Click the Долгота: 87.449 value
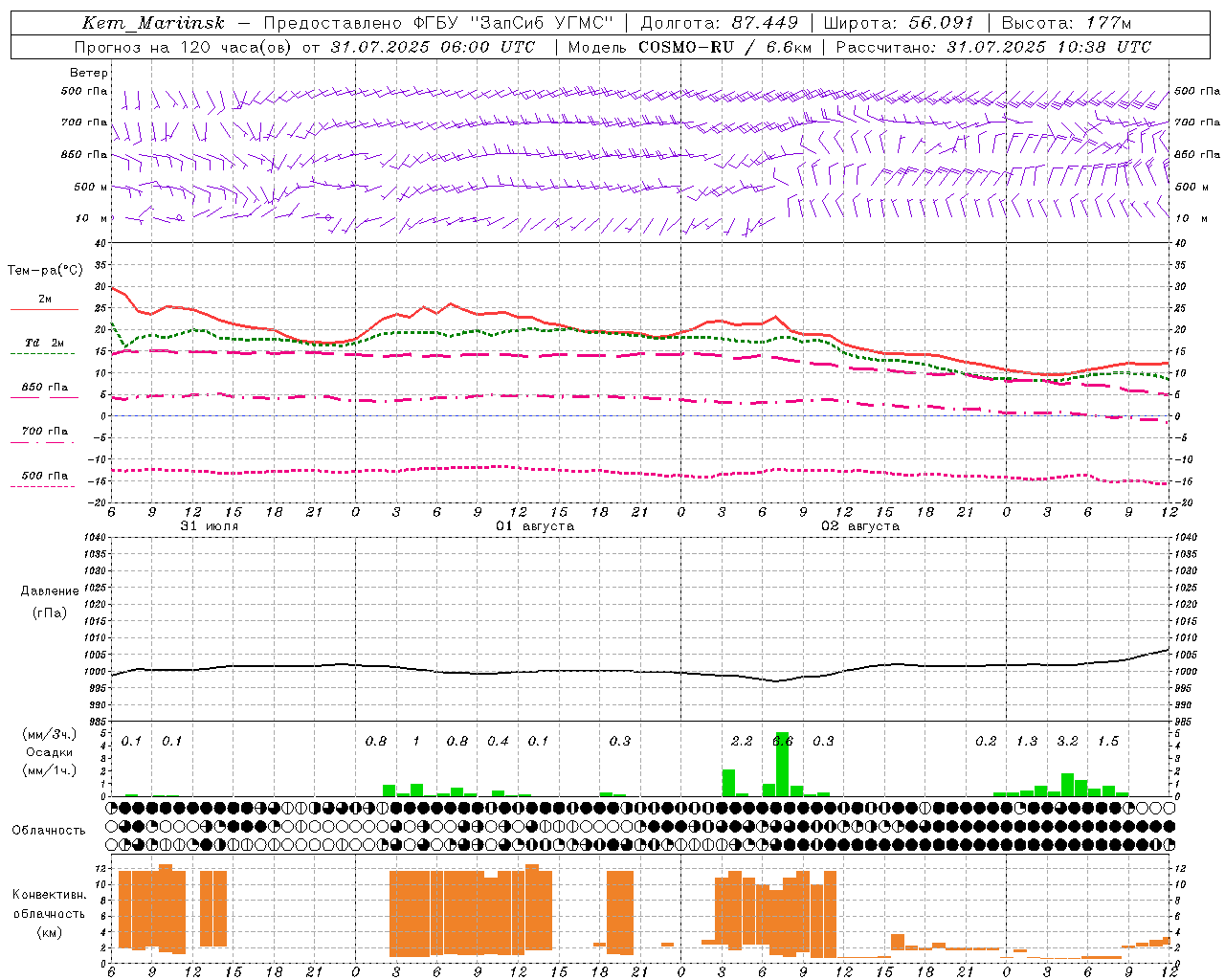The width and height of the screenshot is (1225, 980). tap(721, 23)
